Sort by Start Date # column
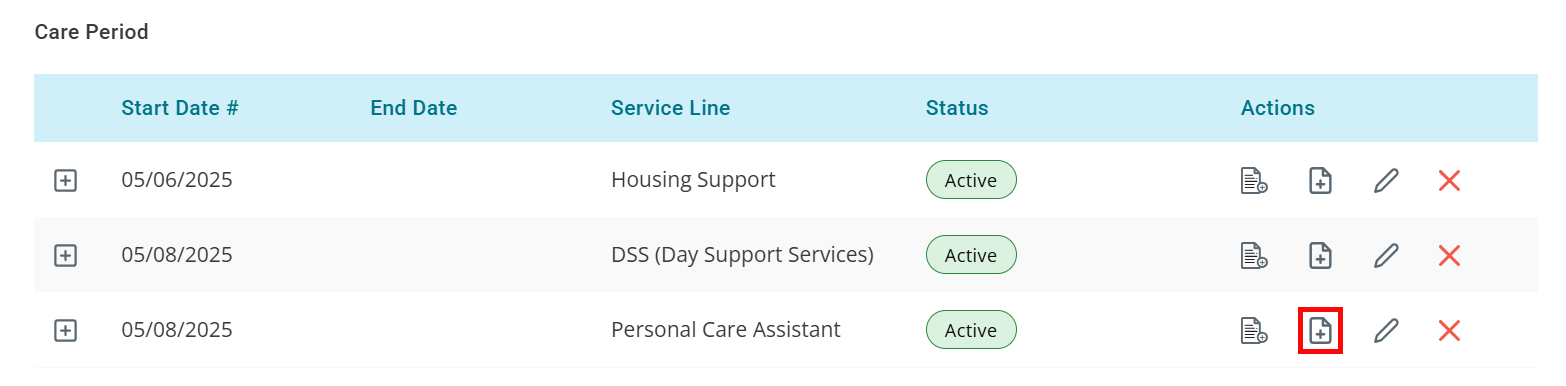The height and width of the screenshot is (386, 1566). click(180, 108)
